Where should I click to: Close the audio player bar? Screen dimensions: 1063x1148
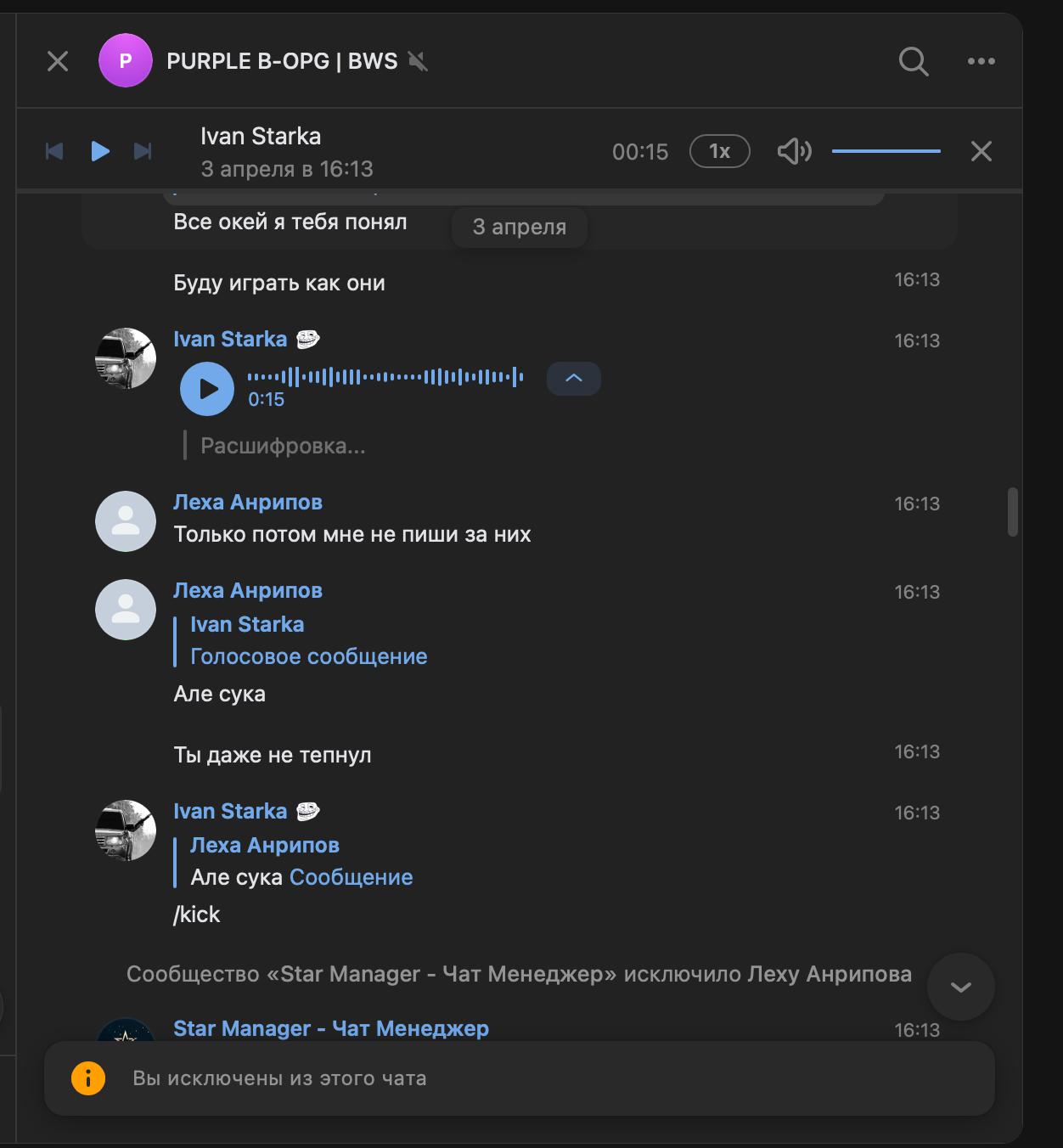pyautogui.click(x=981, y=152)
